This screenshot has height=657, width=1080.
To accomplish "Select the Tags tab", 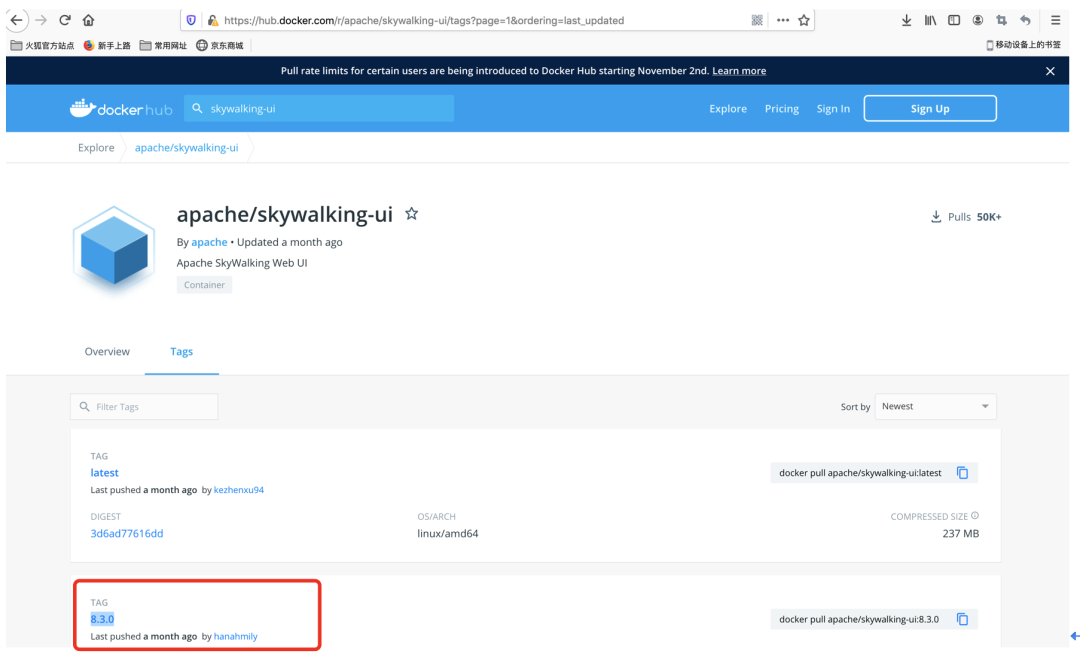I will point(182,351).
